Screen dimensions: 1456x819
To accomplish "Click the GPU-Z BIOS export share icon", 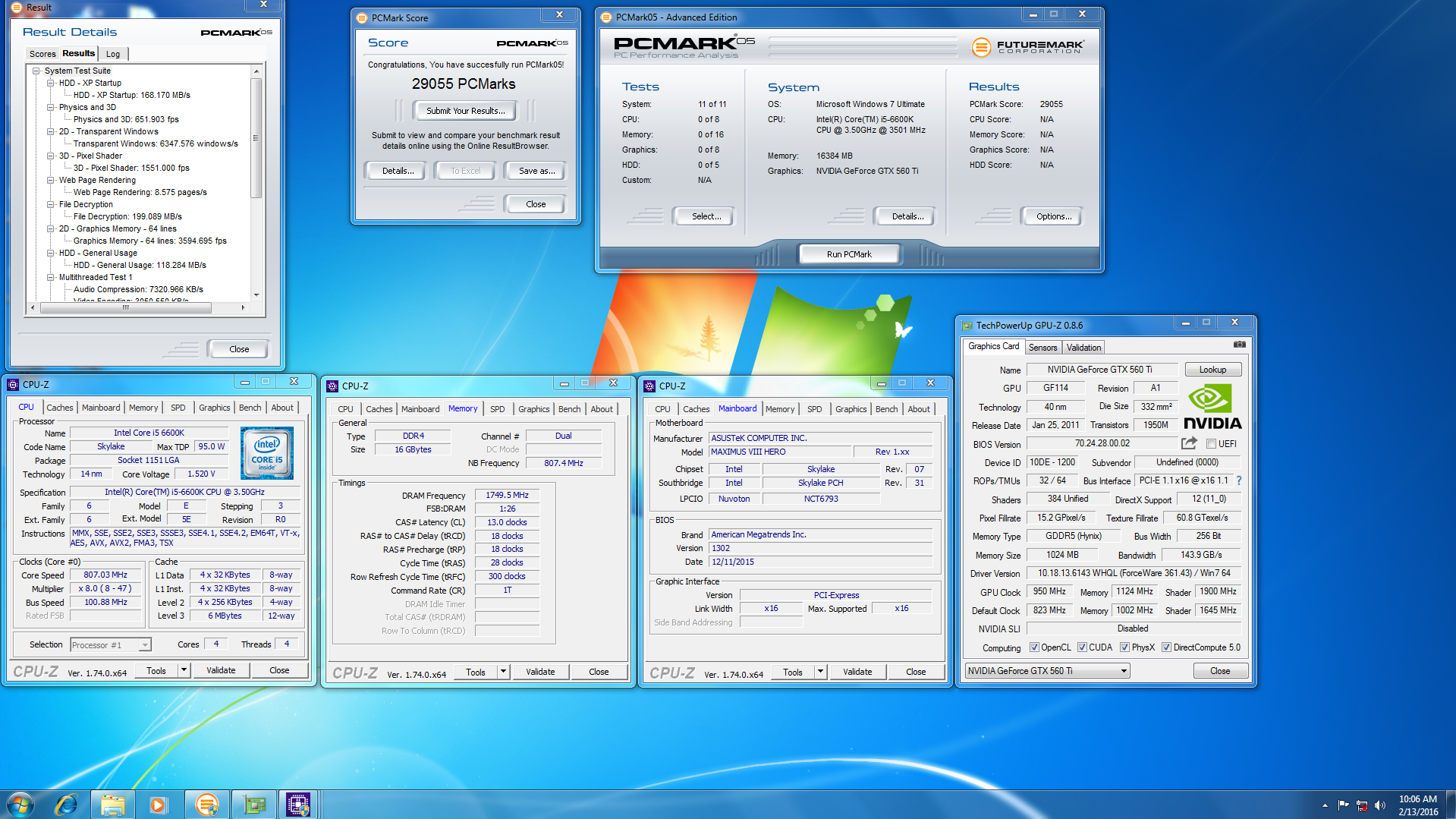I will point(1189,443).
